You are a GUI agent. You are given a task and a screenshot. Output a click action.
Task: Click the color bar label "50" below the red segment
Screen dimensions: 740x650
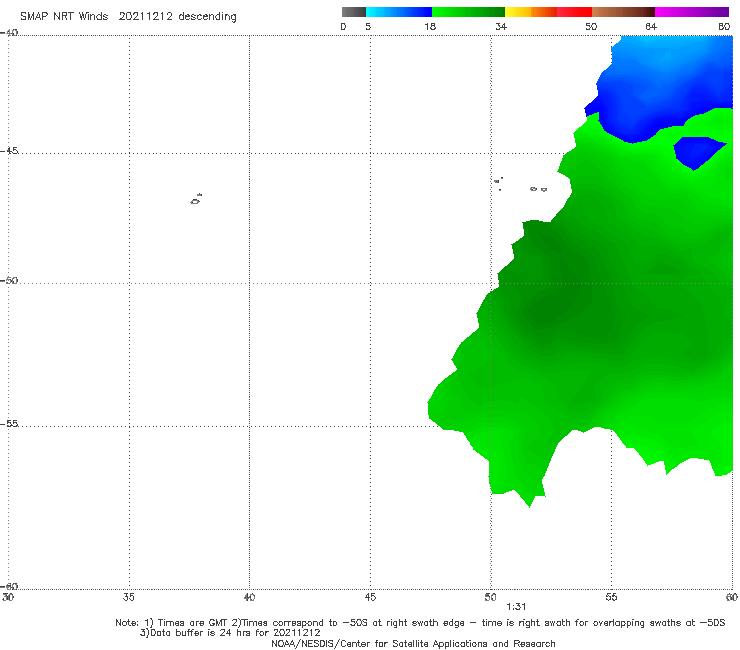coord(591,27)
